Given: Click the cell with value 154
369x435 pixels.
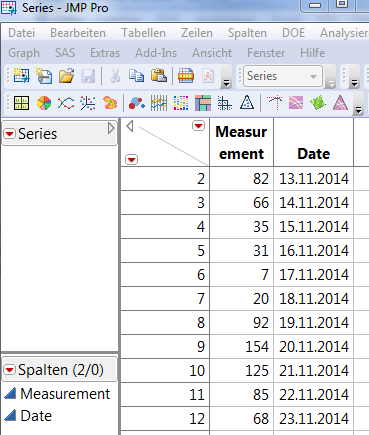Looking at the screenshot, I should pos(241,347).
